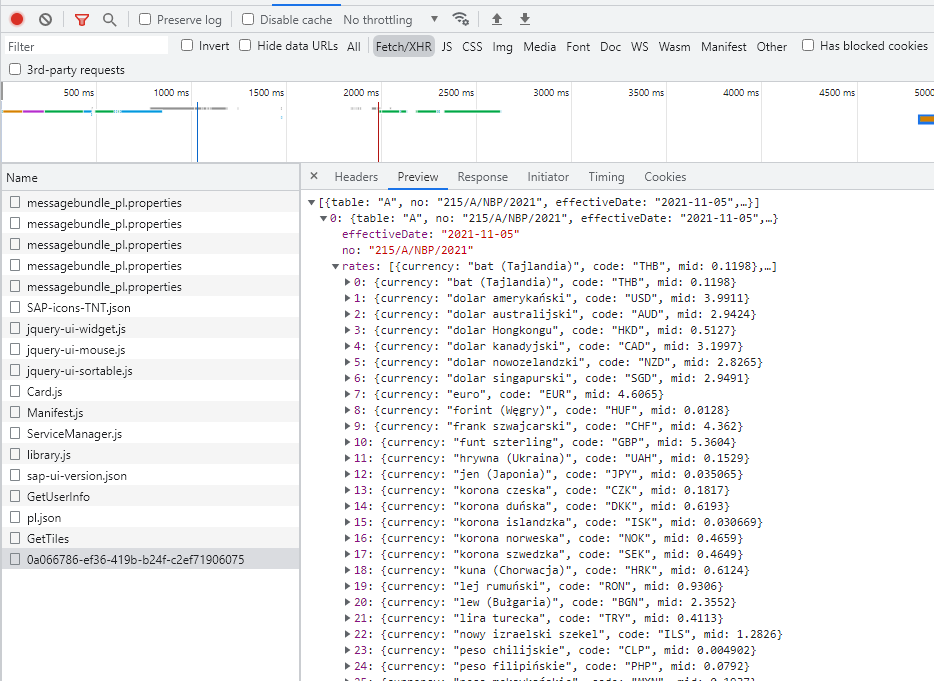
Task: Expand rate entry for TRY
Action: [x=347, y=618]
